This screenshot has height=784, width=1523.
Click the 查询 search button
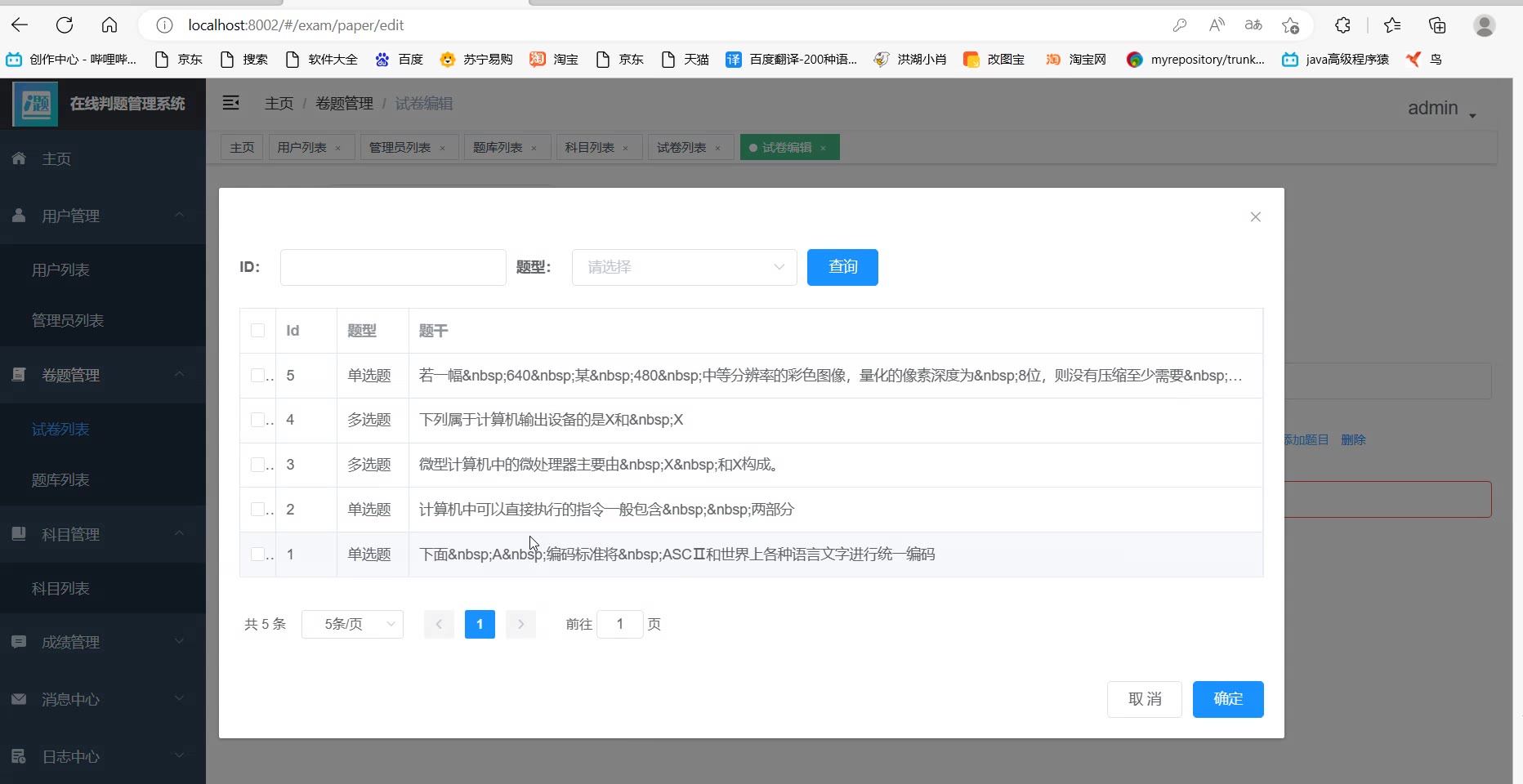(x=842, y=267)
